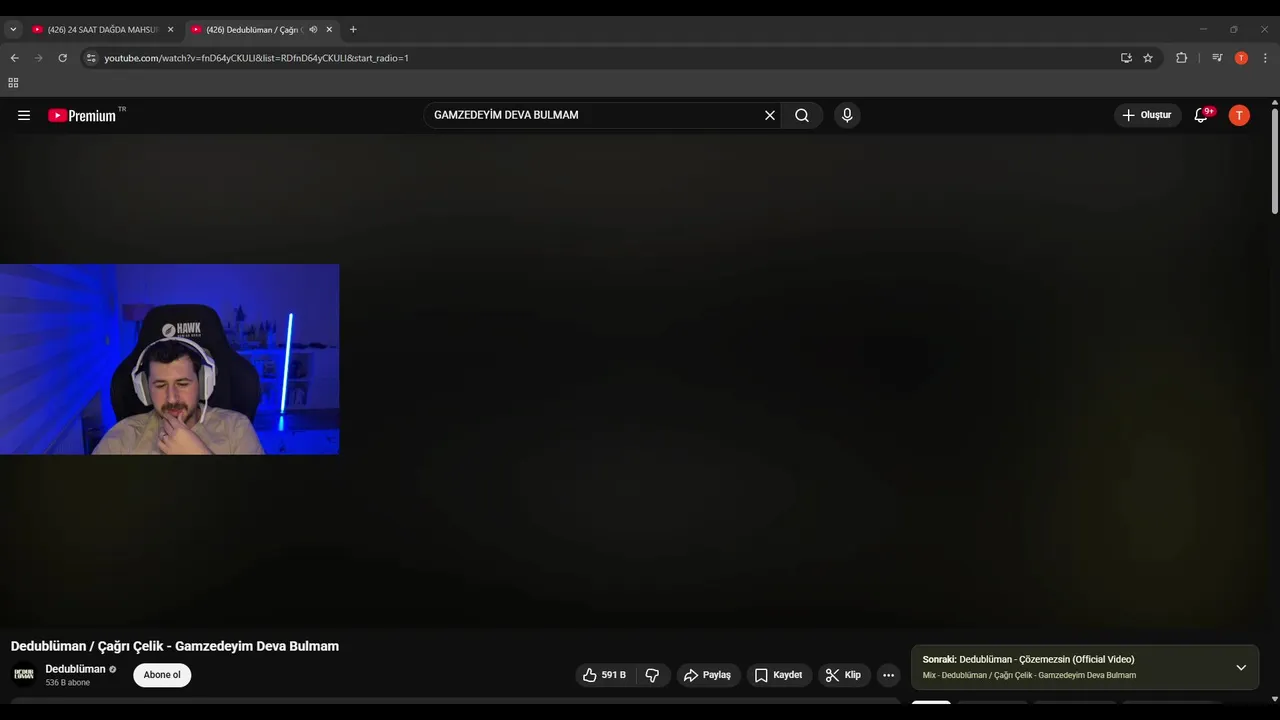Click Mix - Dedublüman / Çağrı Çelik subtitle

click(1029, 676)
